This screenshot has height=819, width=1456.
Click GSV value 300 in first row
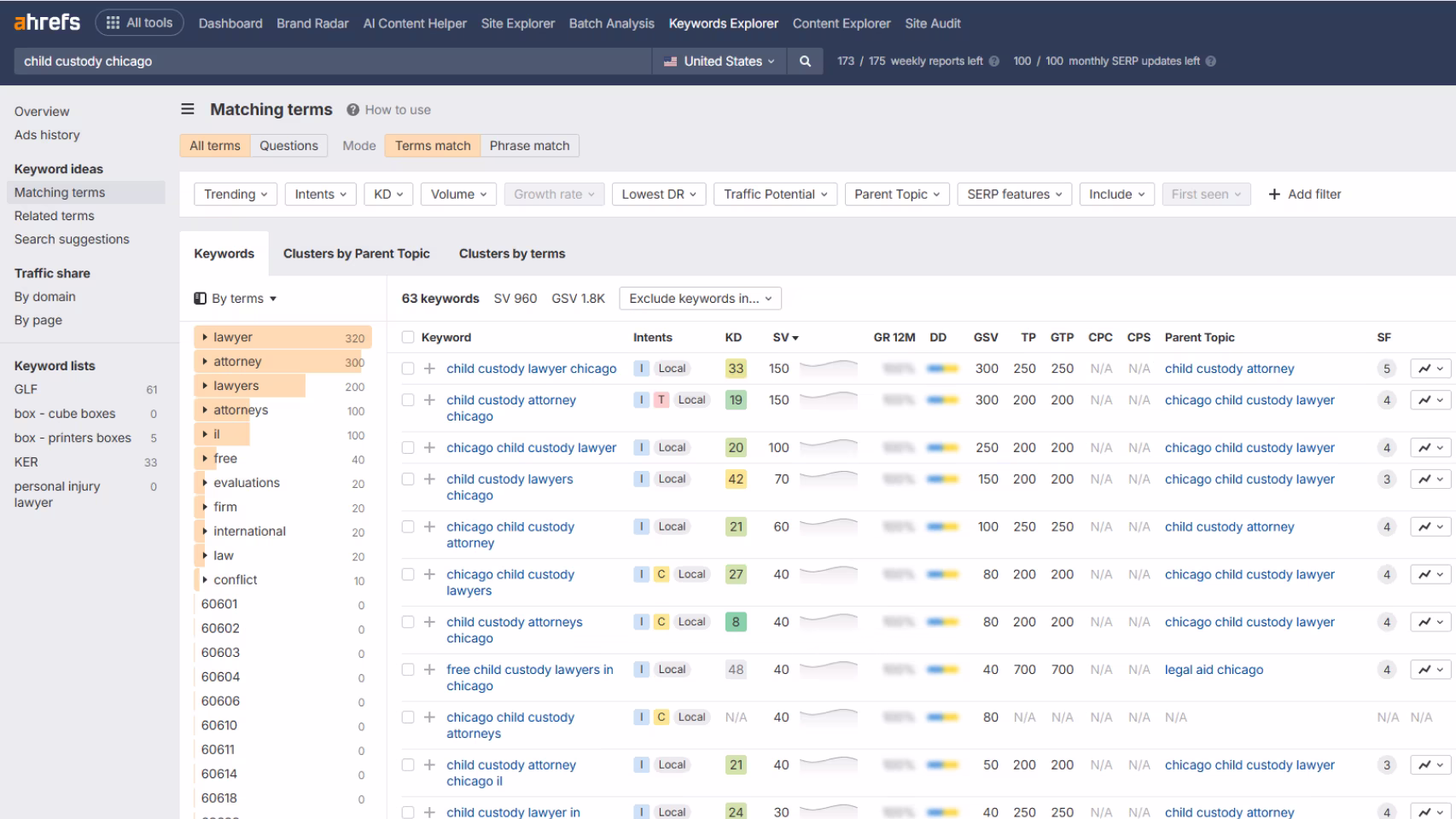[x=987, y=369]
